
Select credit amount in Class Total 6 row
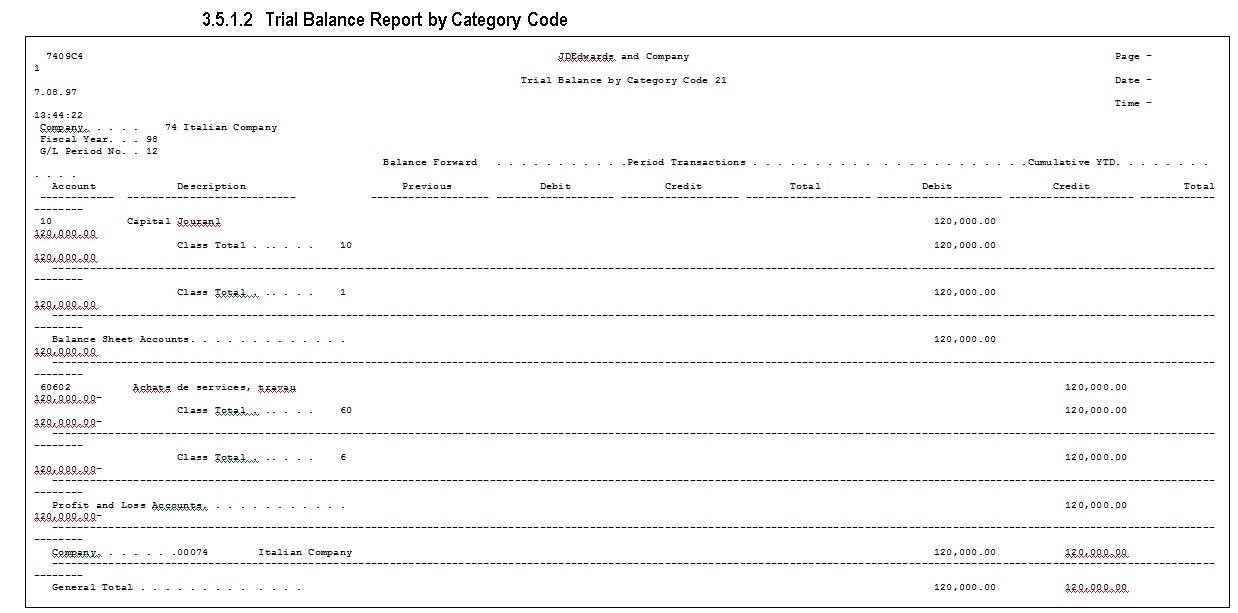[1095, 457]
